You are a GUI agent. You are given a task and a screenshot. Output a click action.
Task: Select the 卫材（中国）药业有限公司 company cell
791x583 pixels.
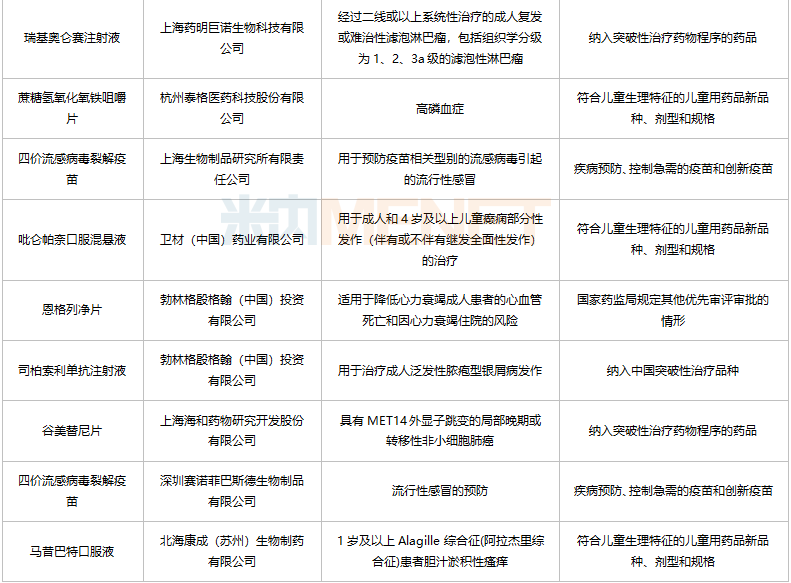pyautogui.click(x=232, y=240)
